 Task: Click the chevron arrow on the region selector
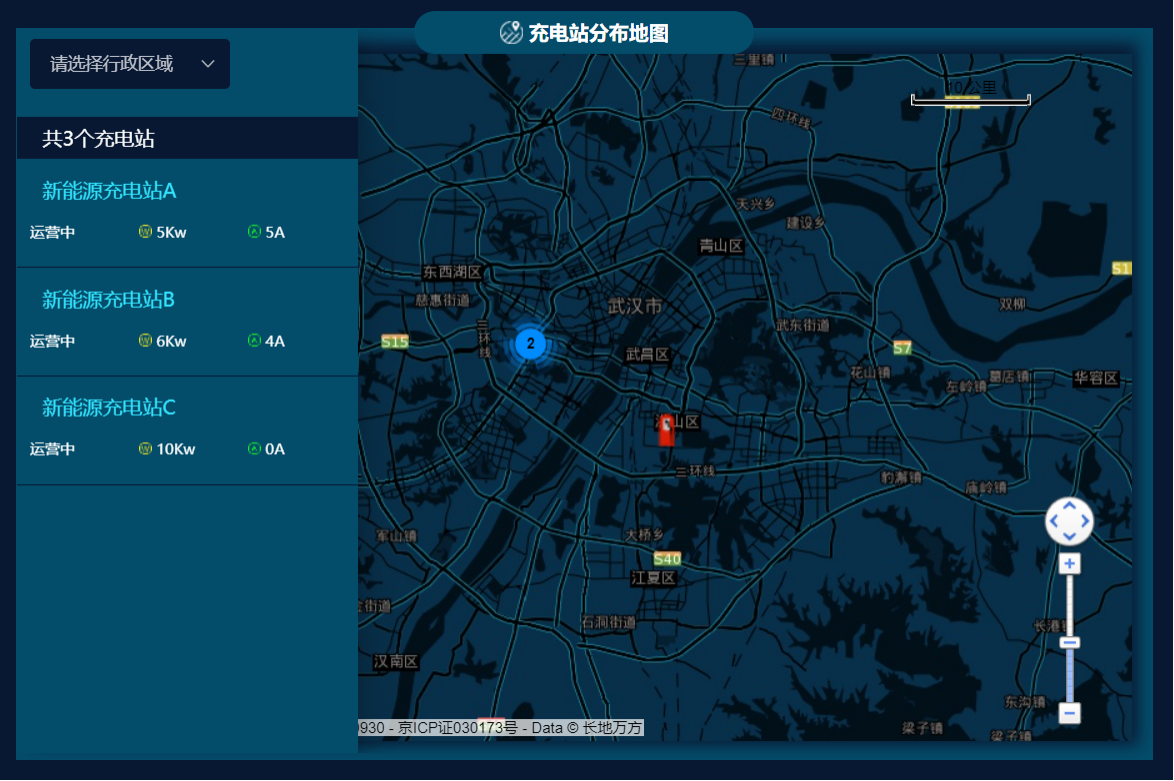click(208, 63)
